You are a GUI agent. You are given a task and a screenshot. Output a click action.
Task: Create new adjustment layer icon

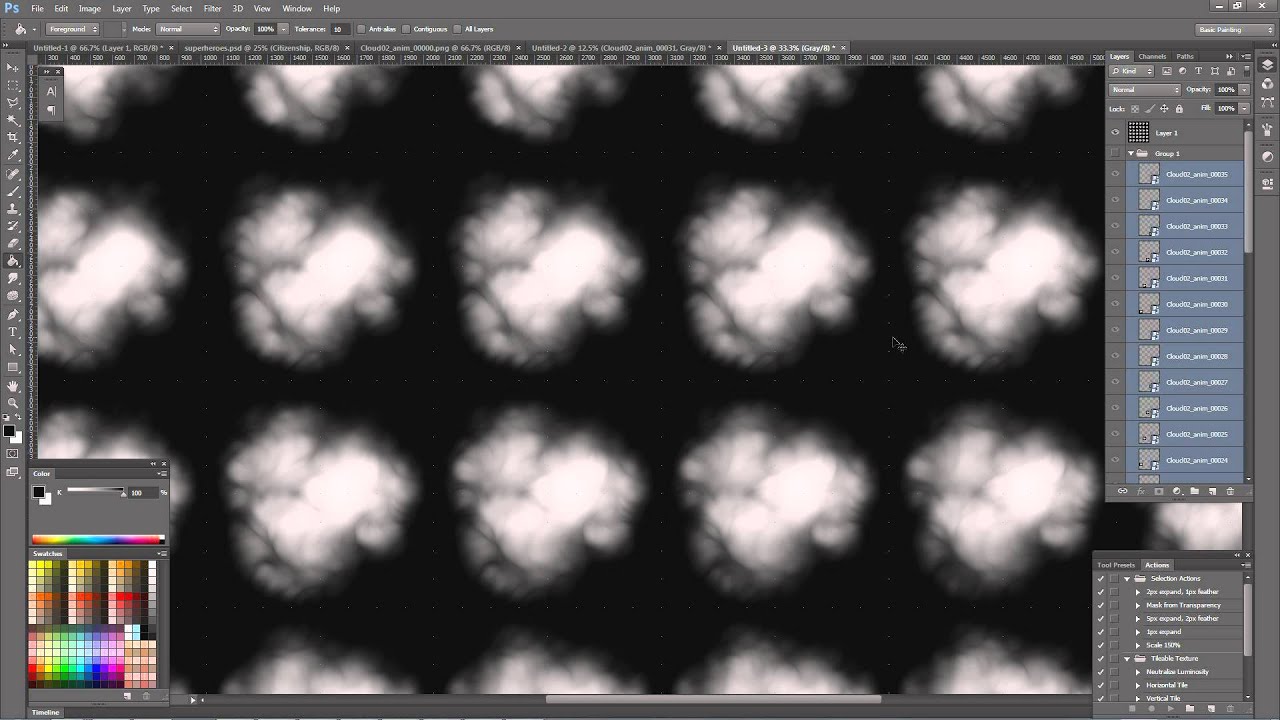tap(1177, 491)
